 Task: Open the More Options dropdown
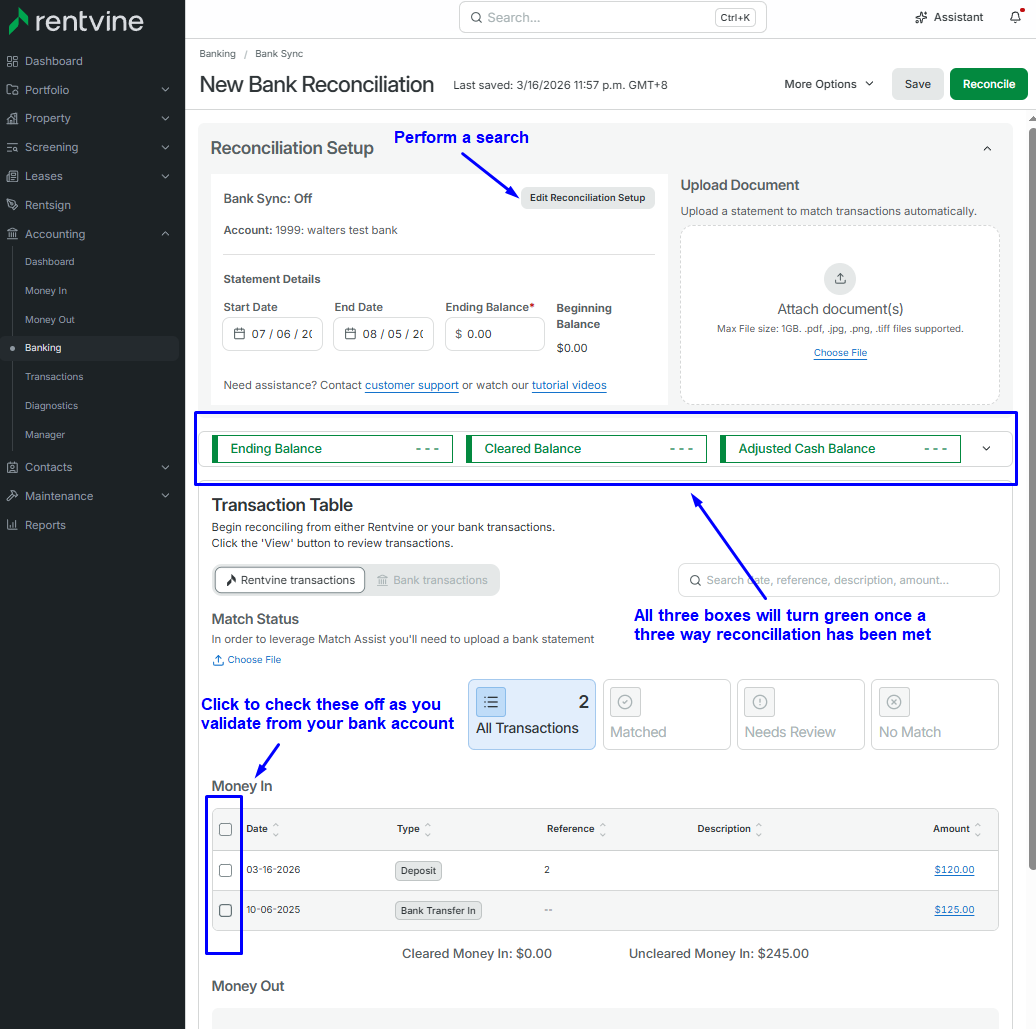[x=829, y=84]
